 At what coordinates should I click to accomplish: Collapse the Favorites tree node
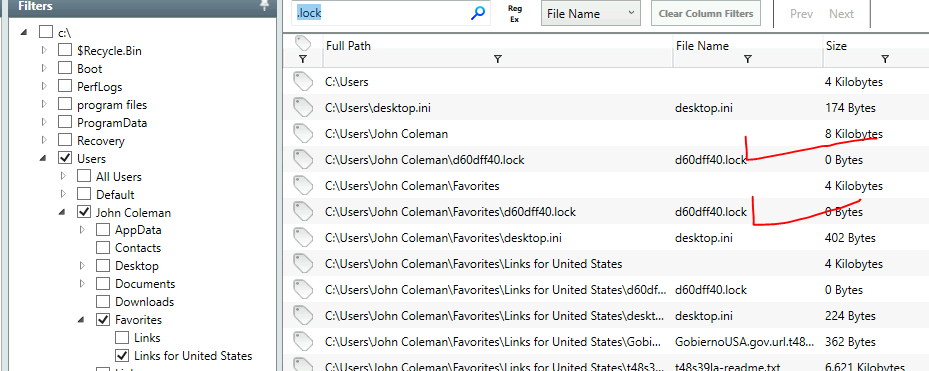[x=81, y=320]
